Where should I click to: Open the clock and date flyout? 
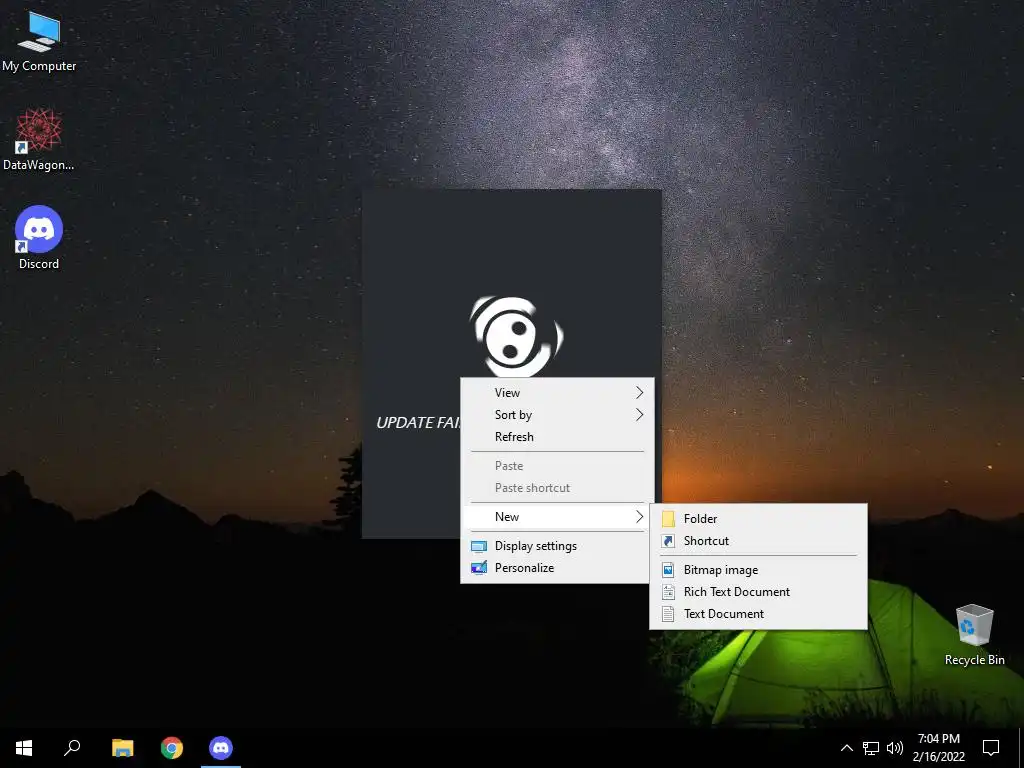tap(938, 748)
